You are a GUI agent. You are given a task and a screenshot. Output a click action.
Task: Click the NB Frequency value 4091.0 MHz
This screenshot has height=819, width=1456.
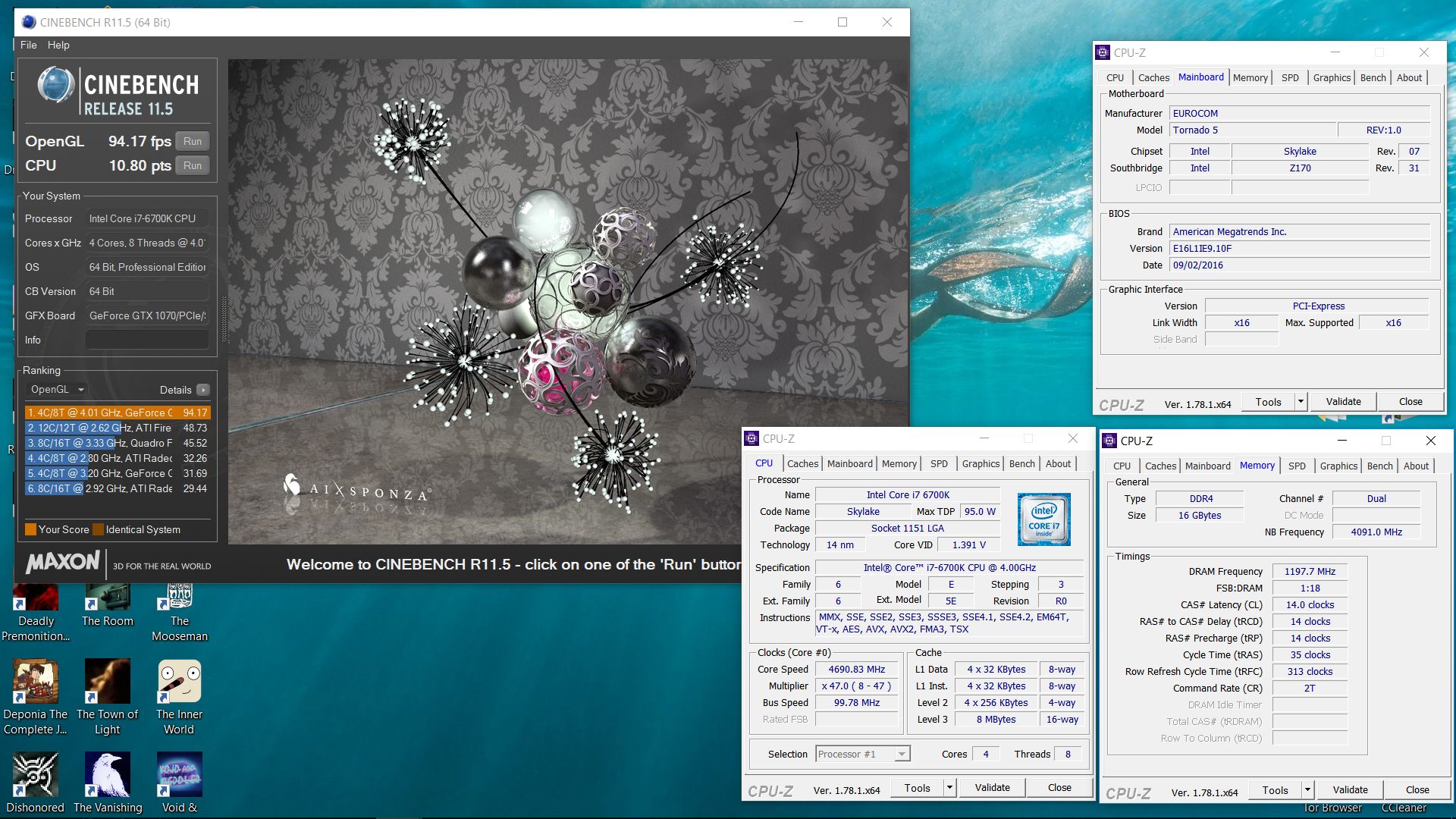[1376, 532]
